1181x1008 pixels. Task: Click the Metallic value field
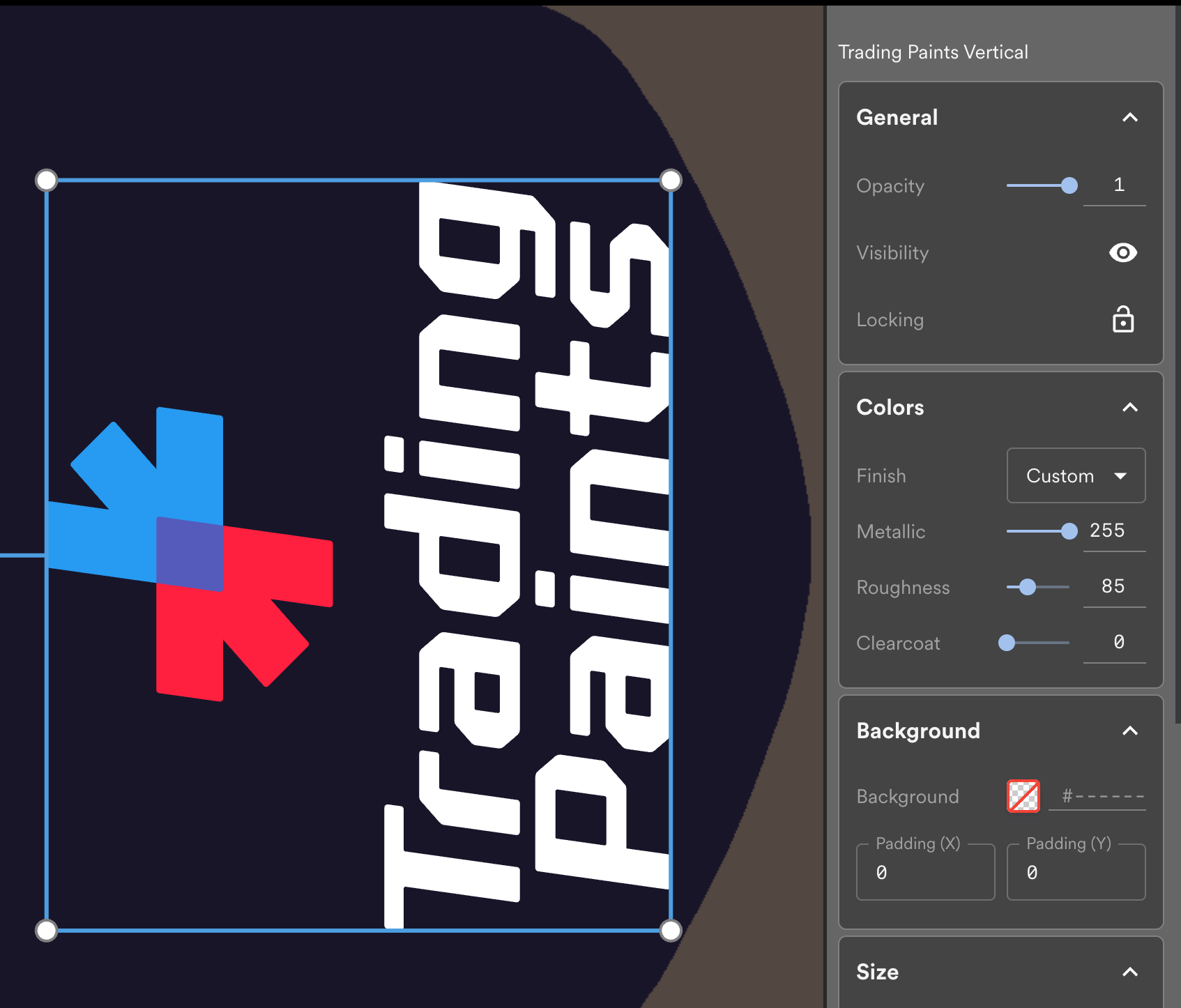(1114, 531)
